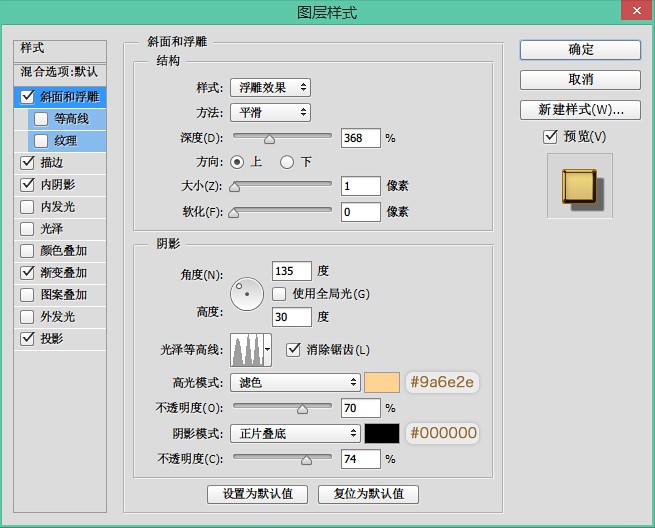The width and height of the screenshot is (655, 528).
Task: Click the highlight color swatch (peach)
Action: point(382,383)
